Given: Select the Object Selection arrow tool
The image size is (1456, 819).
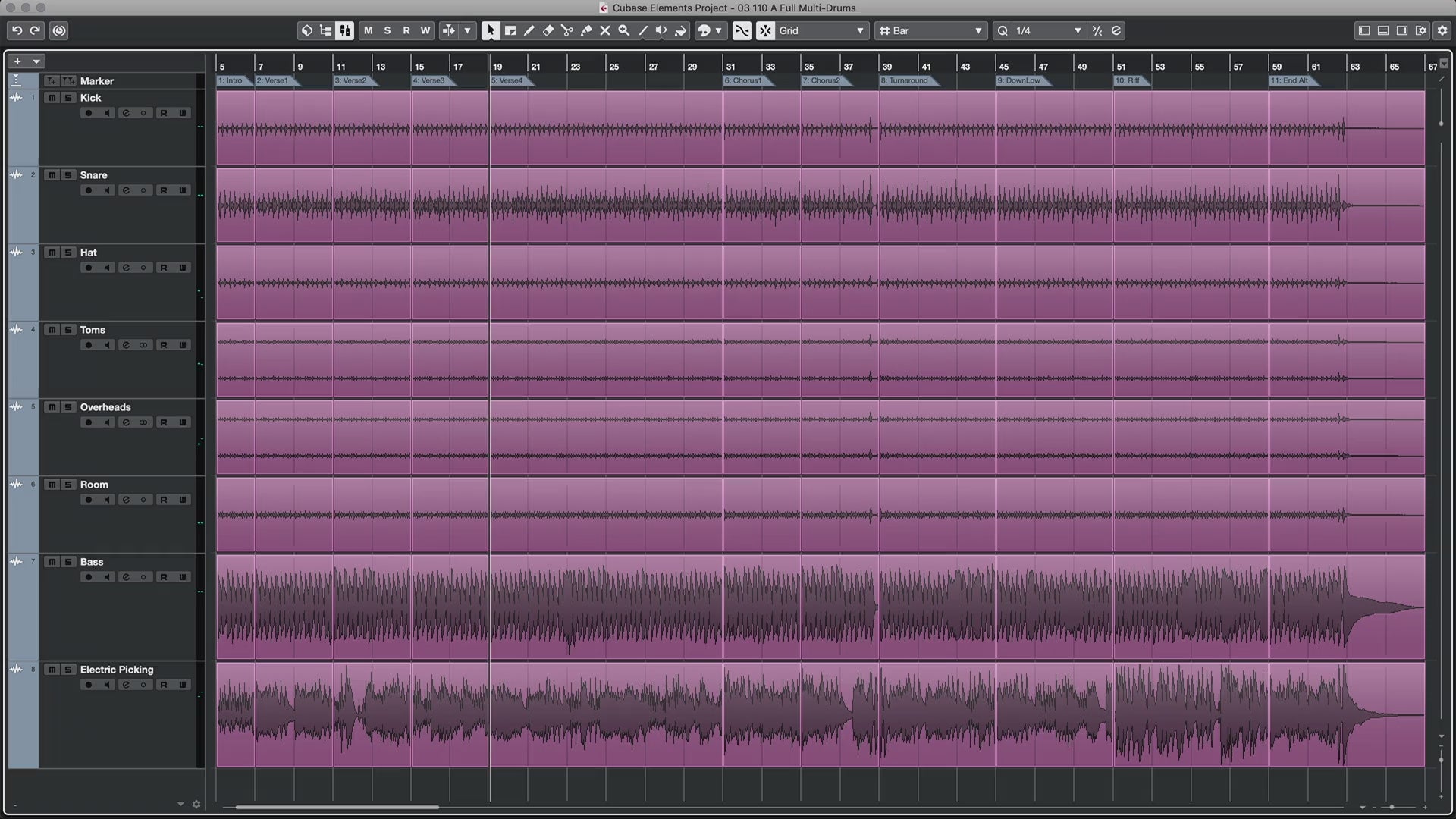Looking at the screenshot, I should (491, 30).
